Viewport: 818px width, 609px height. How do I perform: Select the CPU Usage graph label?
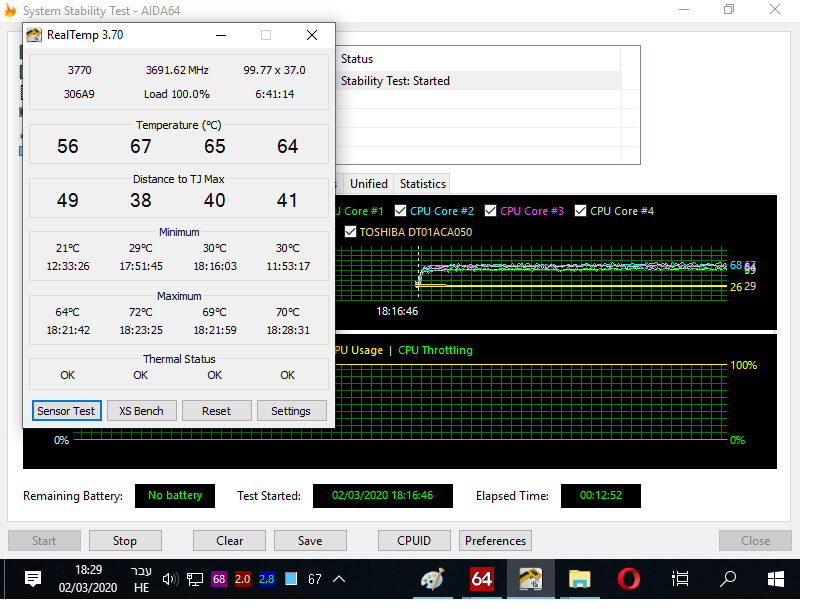[x=359, y=350]
